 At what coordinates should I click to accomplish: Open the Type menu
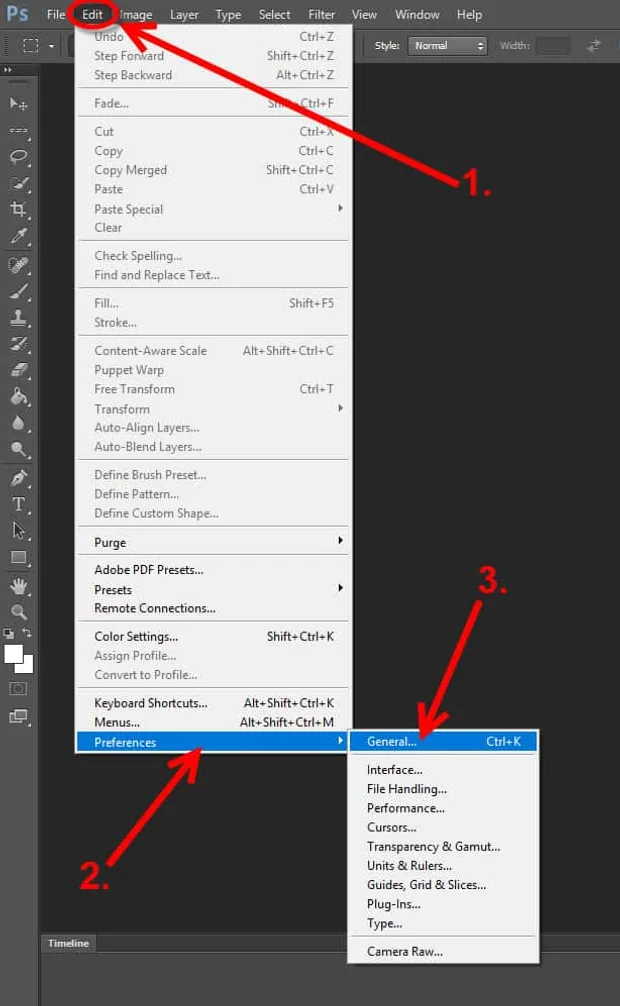[x=228, y=14]
